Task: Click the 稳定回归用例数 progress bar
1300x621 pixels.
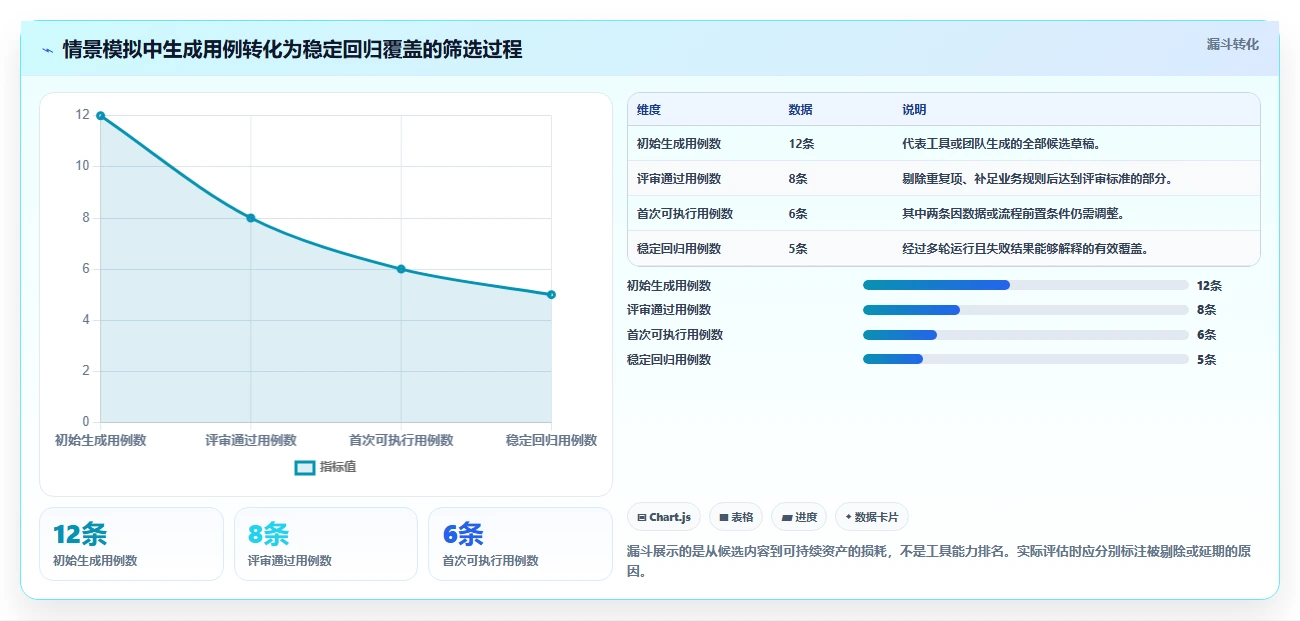Action: point(1025,360)
